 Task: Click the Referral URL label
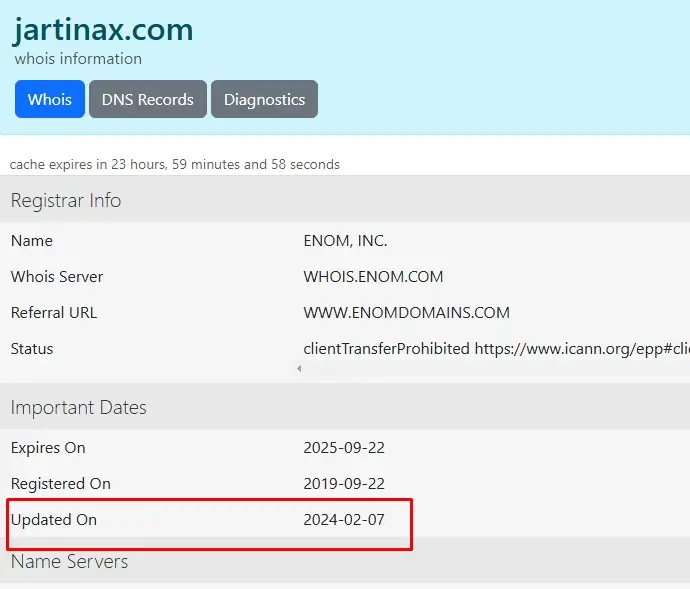pos(54,313)
